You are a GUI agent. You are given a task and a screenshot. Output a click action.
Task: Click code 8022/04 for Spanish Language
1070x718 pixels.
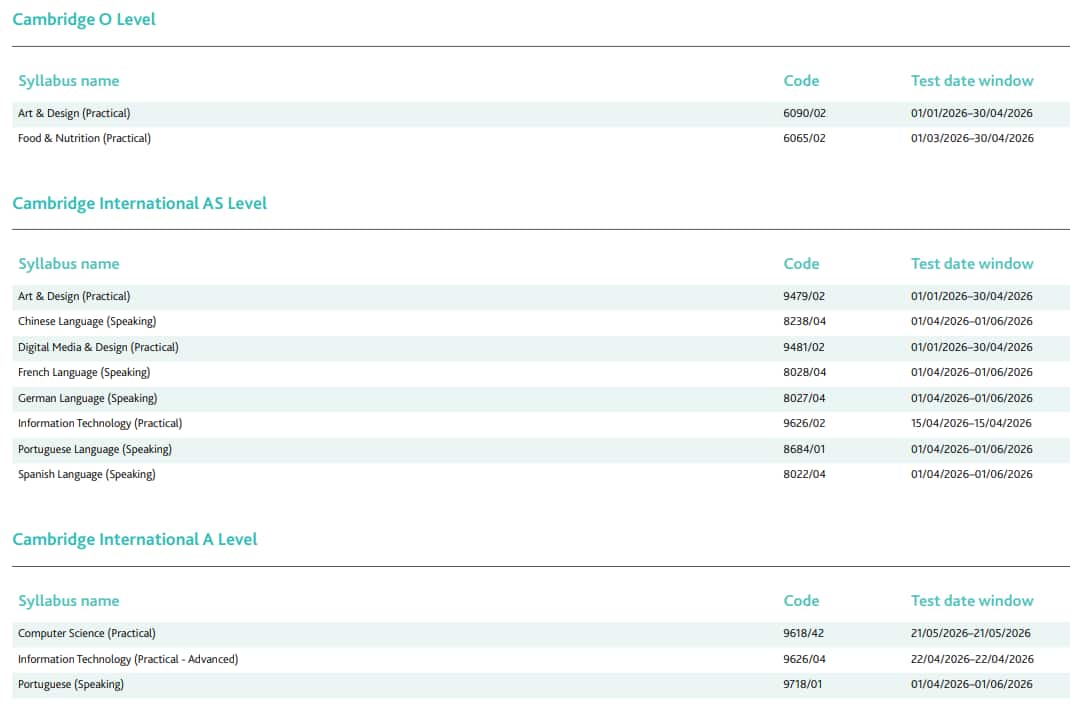[x=804, y=474]
